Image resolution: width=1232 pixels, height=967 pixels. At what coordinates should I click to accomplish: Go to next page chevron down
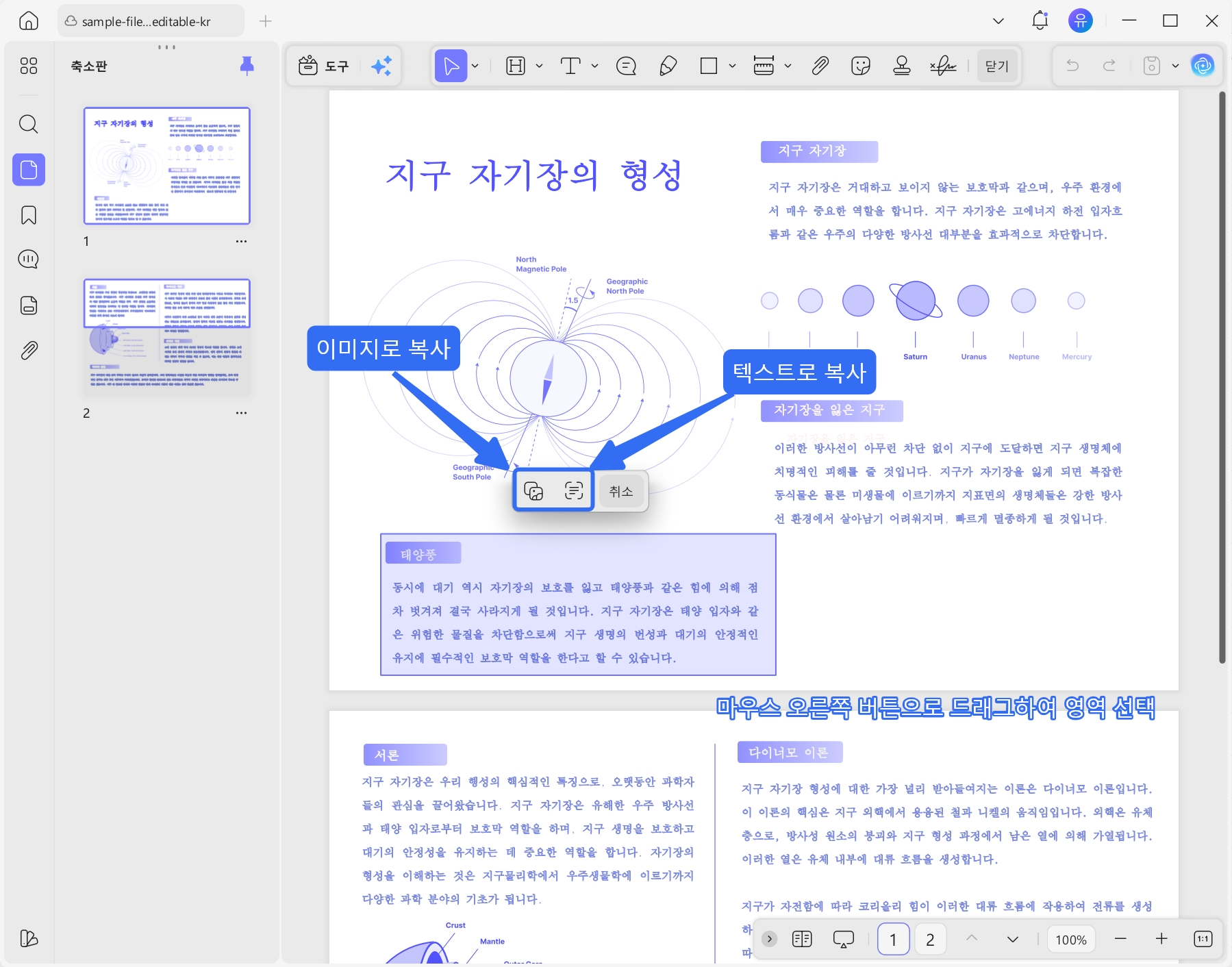click(1012, 939)
